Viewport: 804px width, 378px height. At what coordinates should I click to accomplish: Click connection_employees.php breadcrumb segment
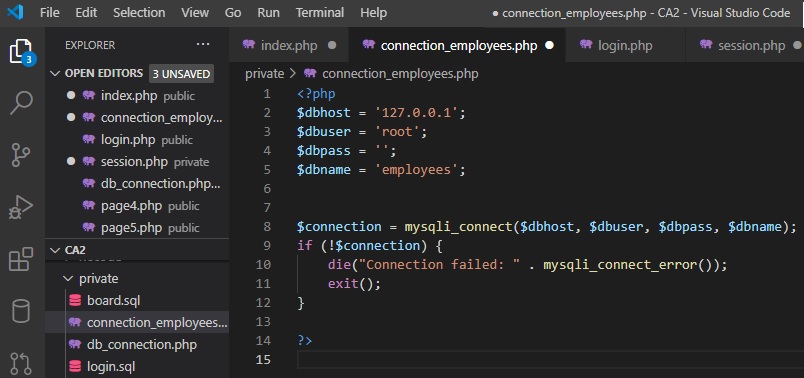[400, 74]
